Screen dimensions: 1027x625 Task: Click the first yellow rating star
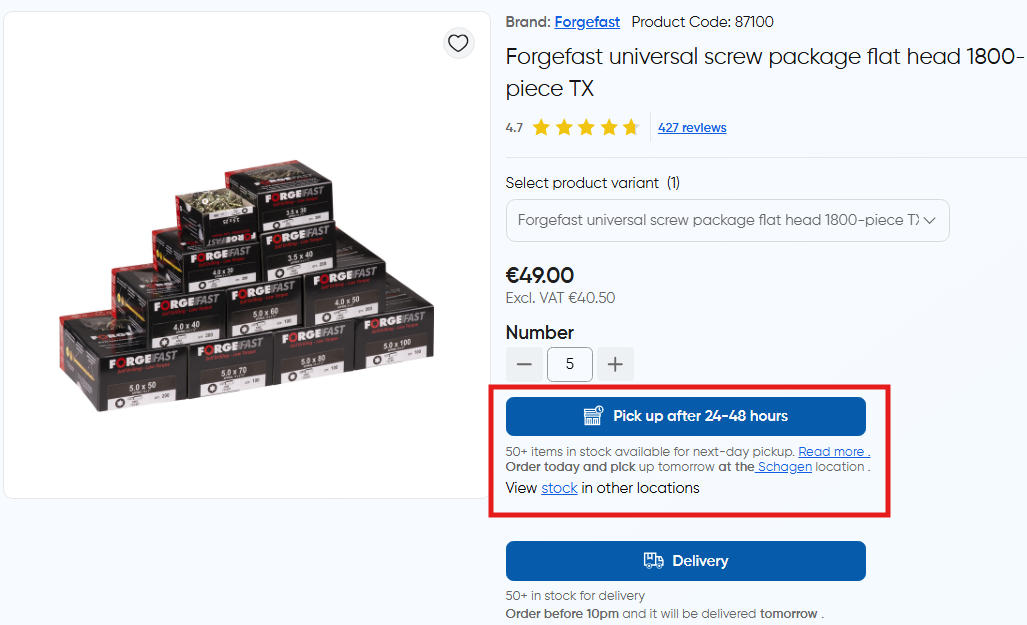tap(542, 128)
